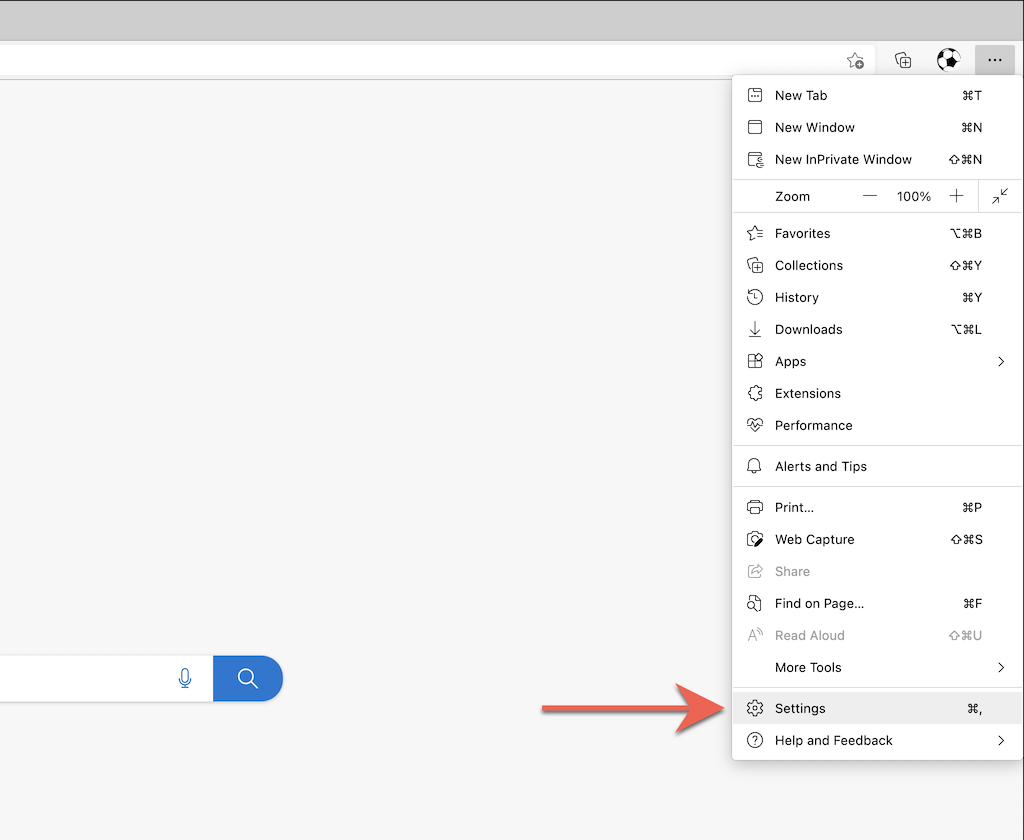
Task: Close the three-dot Settings and more menu
Action: tap(994, 61)
